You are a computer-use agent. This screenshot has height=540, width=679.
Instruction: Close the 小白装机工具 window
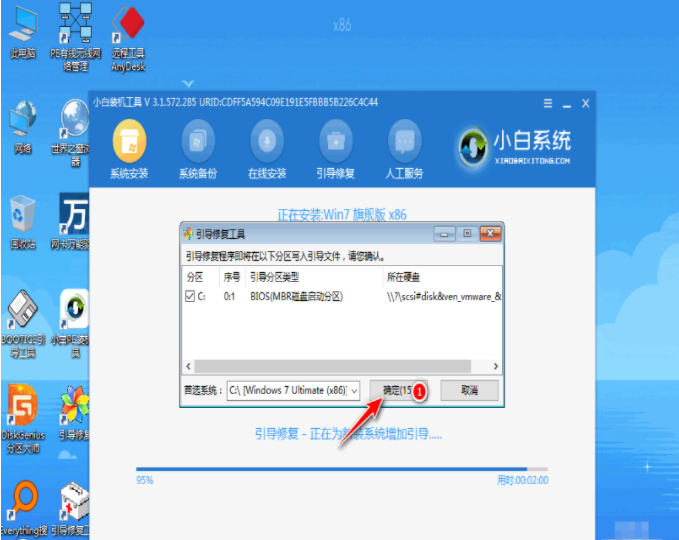coord(585,103)
